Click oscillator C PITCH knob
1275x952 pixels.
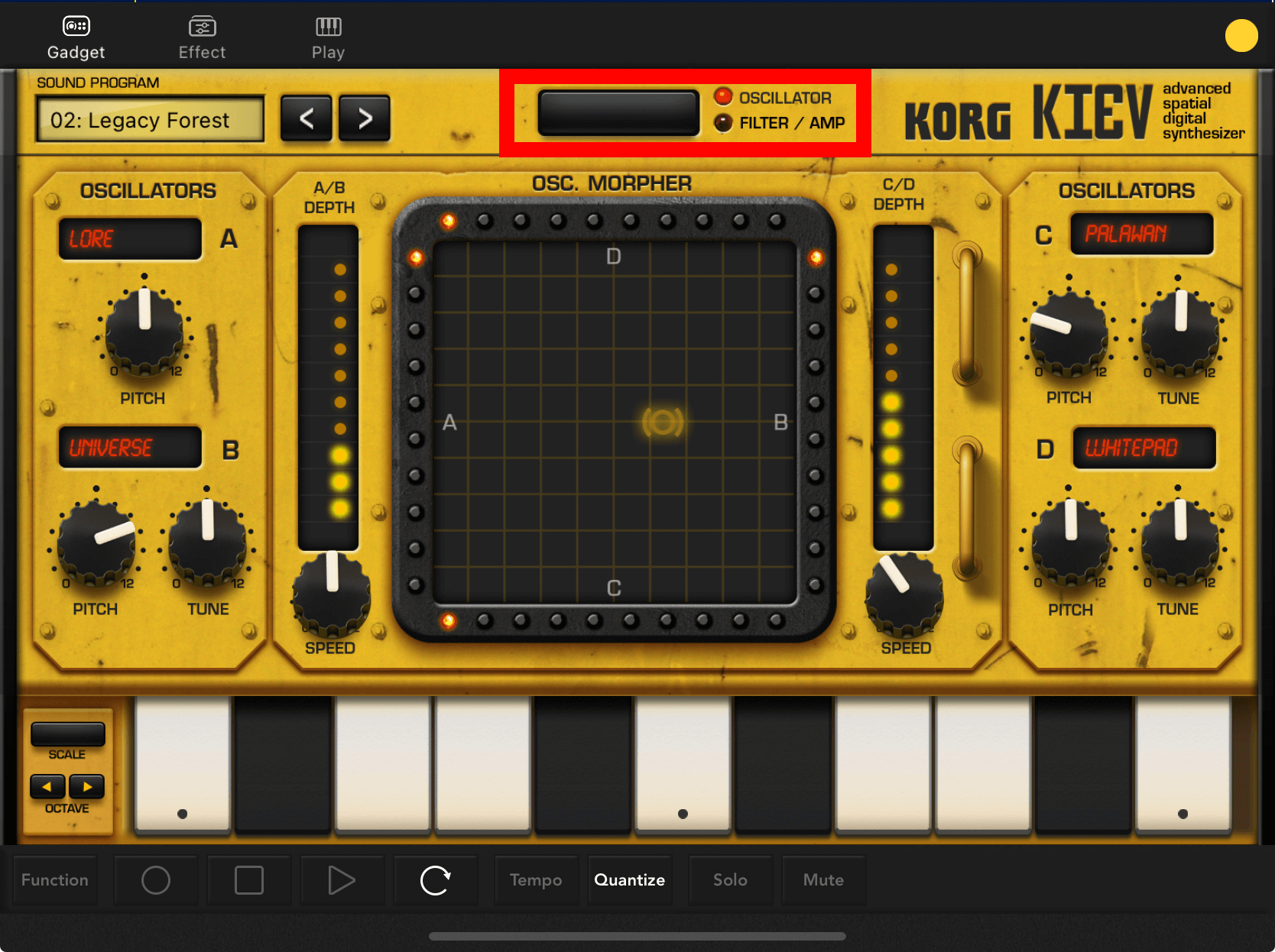click(1069, 333)
